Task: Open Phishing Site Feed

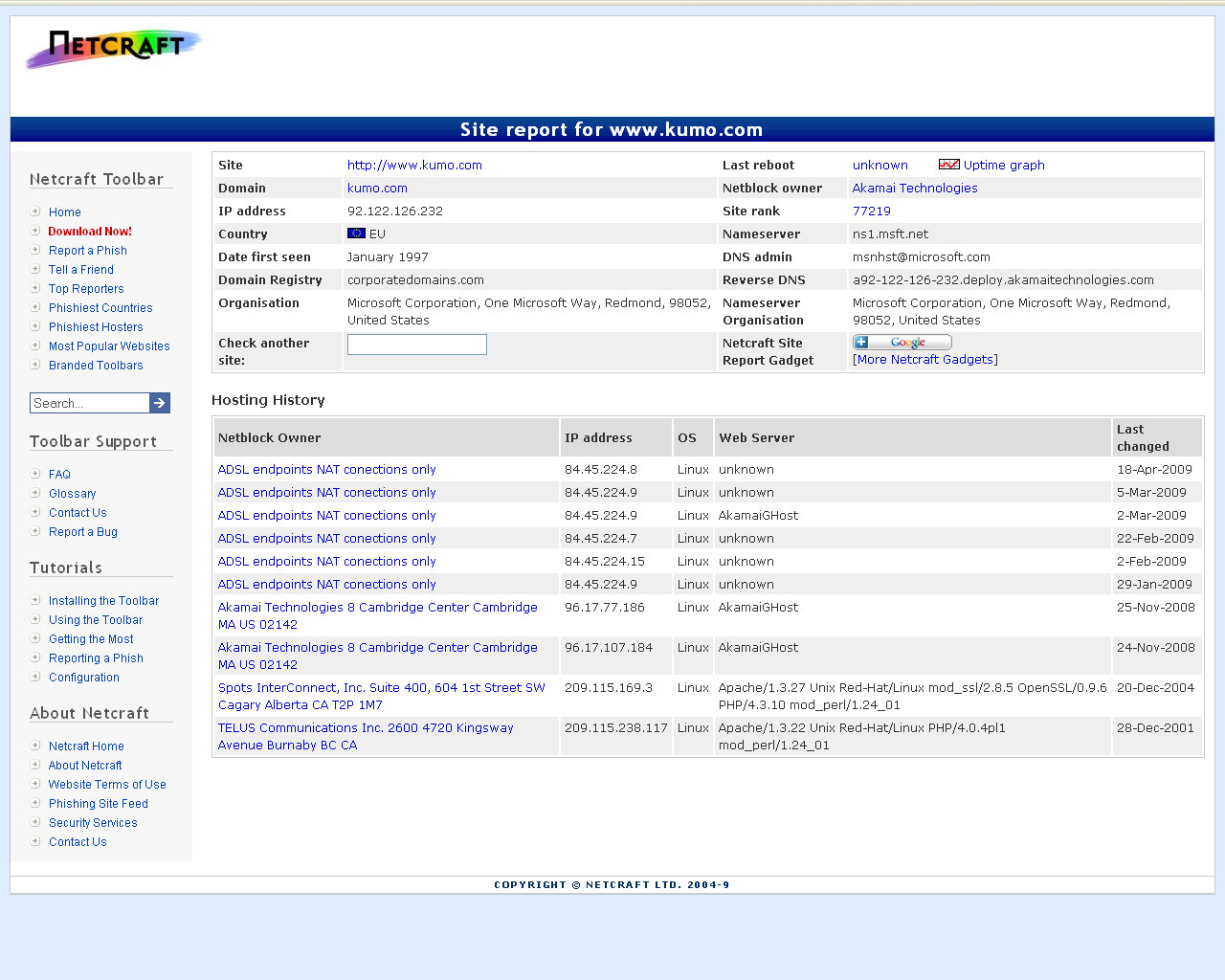Action: (99, 804)
